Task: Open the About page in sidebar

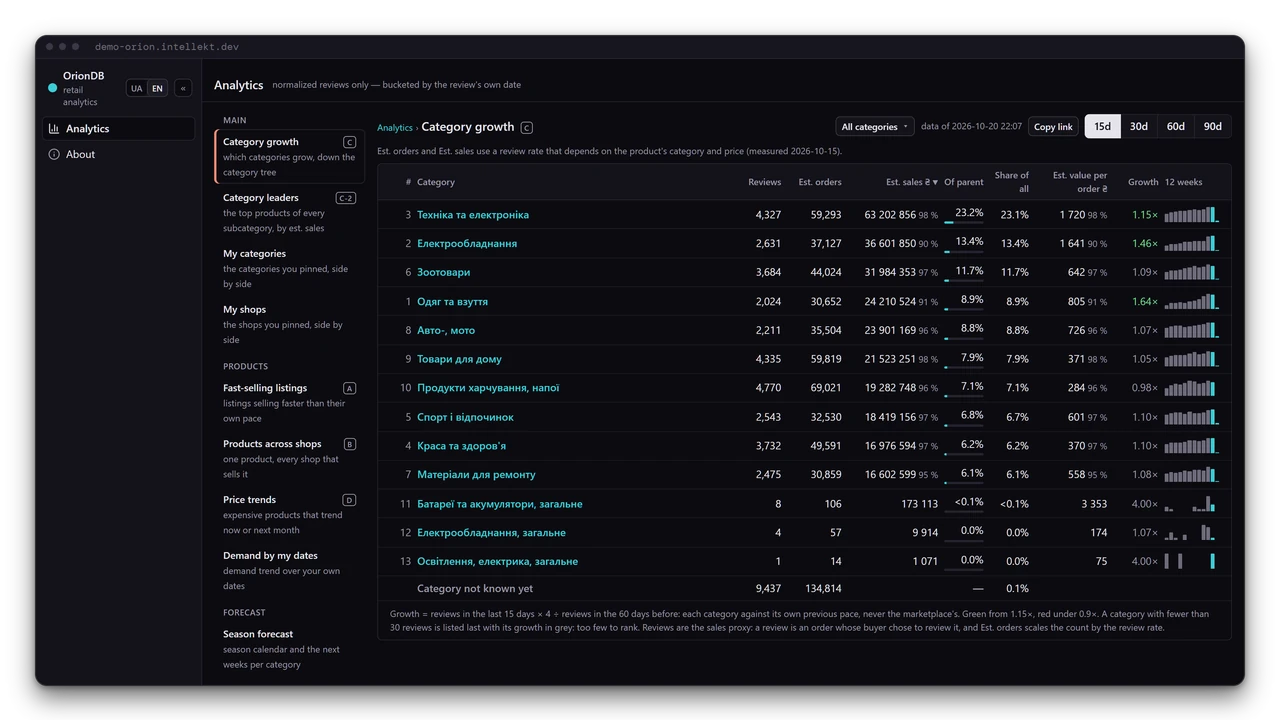Action: [118, 155]
